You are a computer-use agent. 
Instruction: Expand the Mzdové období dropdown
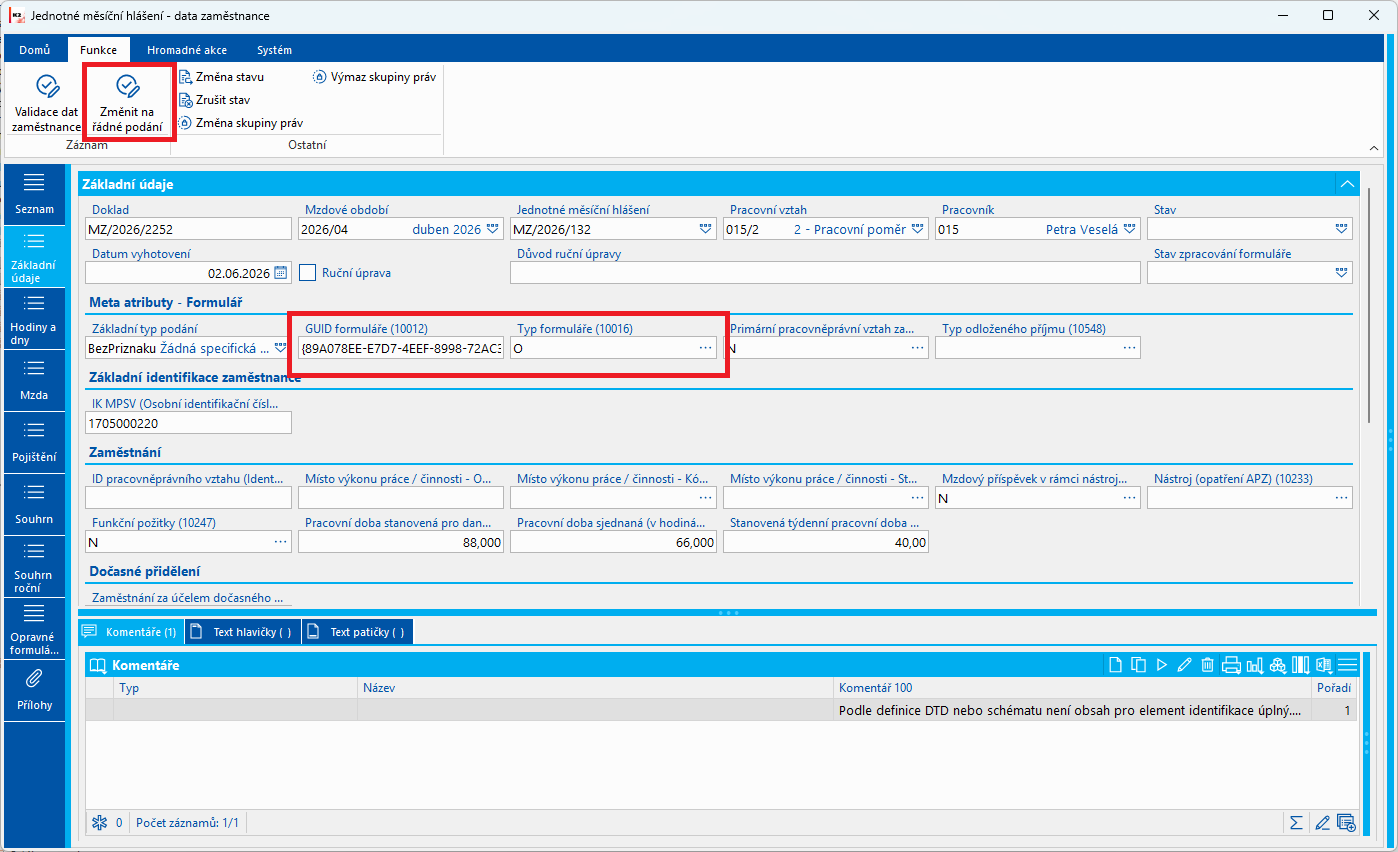493,229
